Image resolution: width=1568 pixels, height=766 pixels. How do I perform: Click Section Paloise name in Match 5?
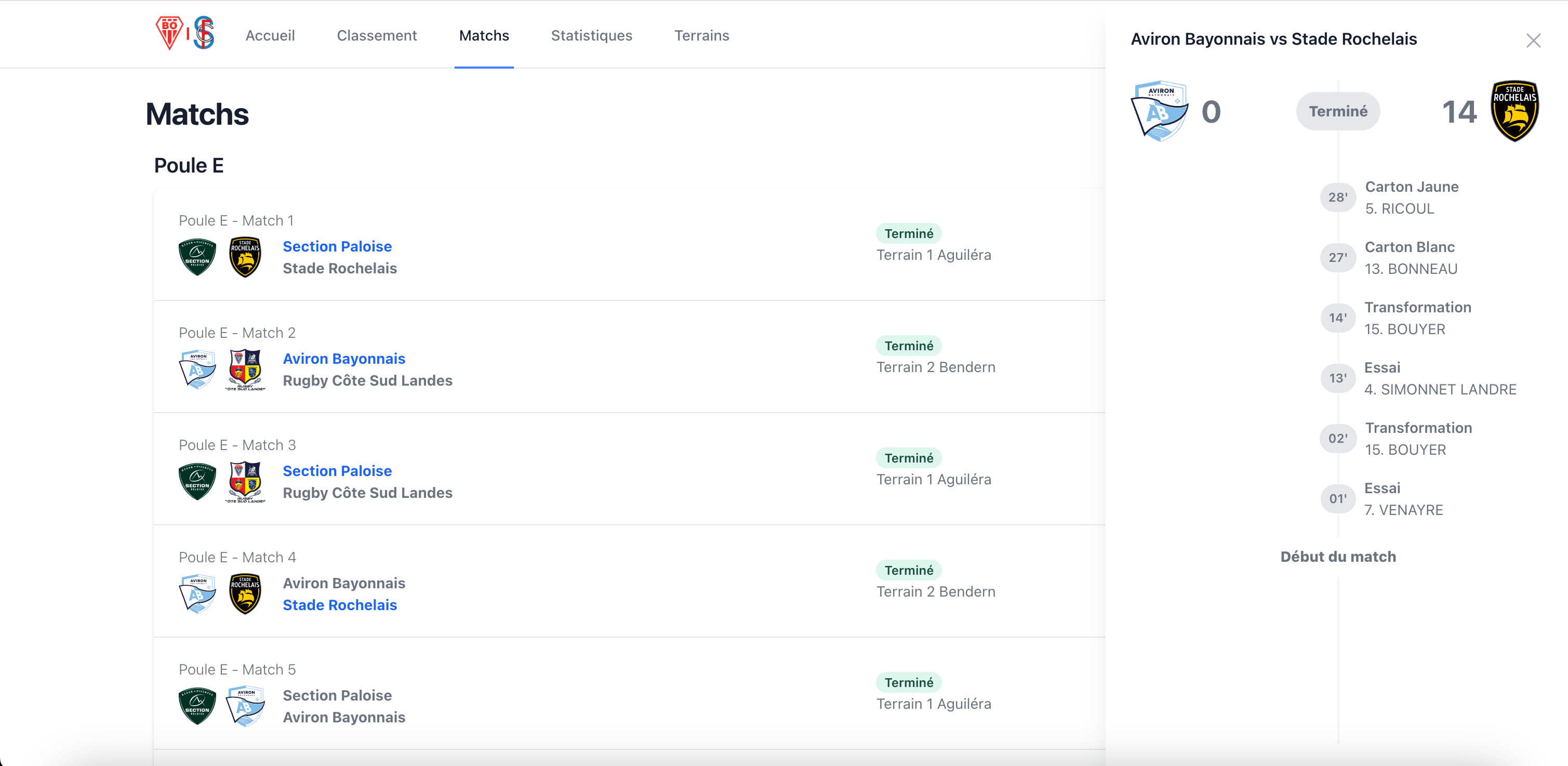coord(337,695)
